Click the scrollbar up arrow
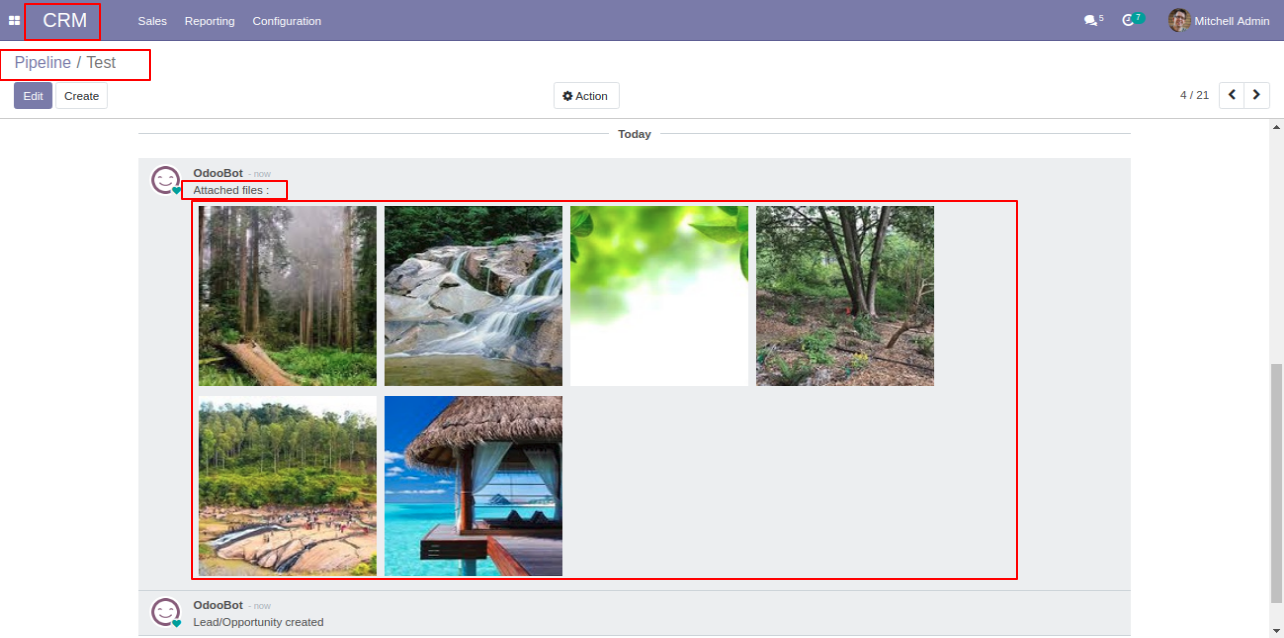Screen dimensions: 1284x638 [x=1276, y=127]
